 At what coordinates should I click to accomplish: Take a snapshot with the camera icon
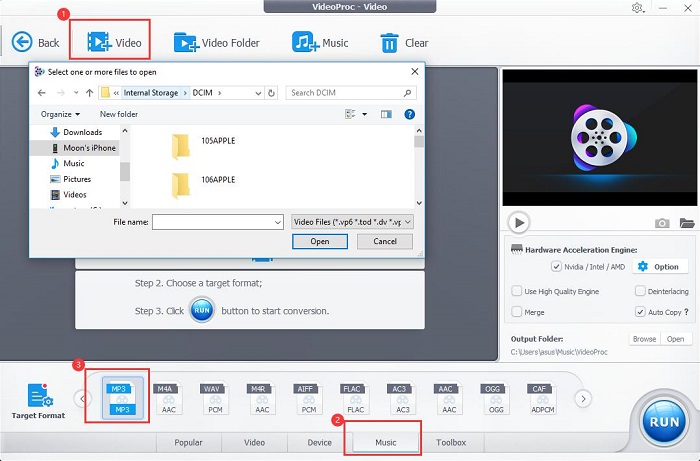pos(662,223)
